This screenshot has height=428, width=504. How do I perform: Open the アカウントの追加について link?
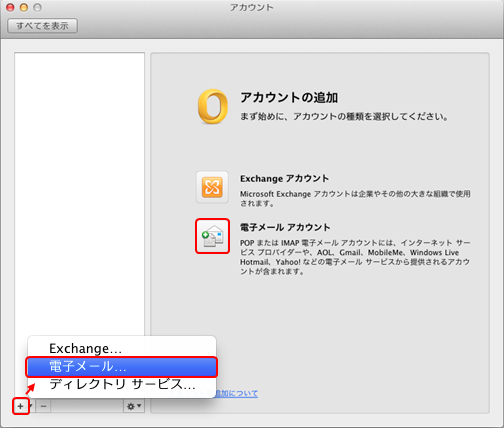[213, 393]
